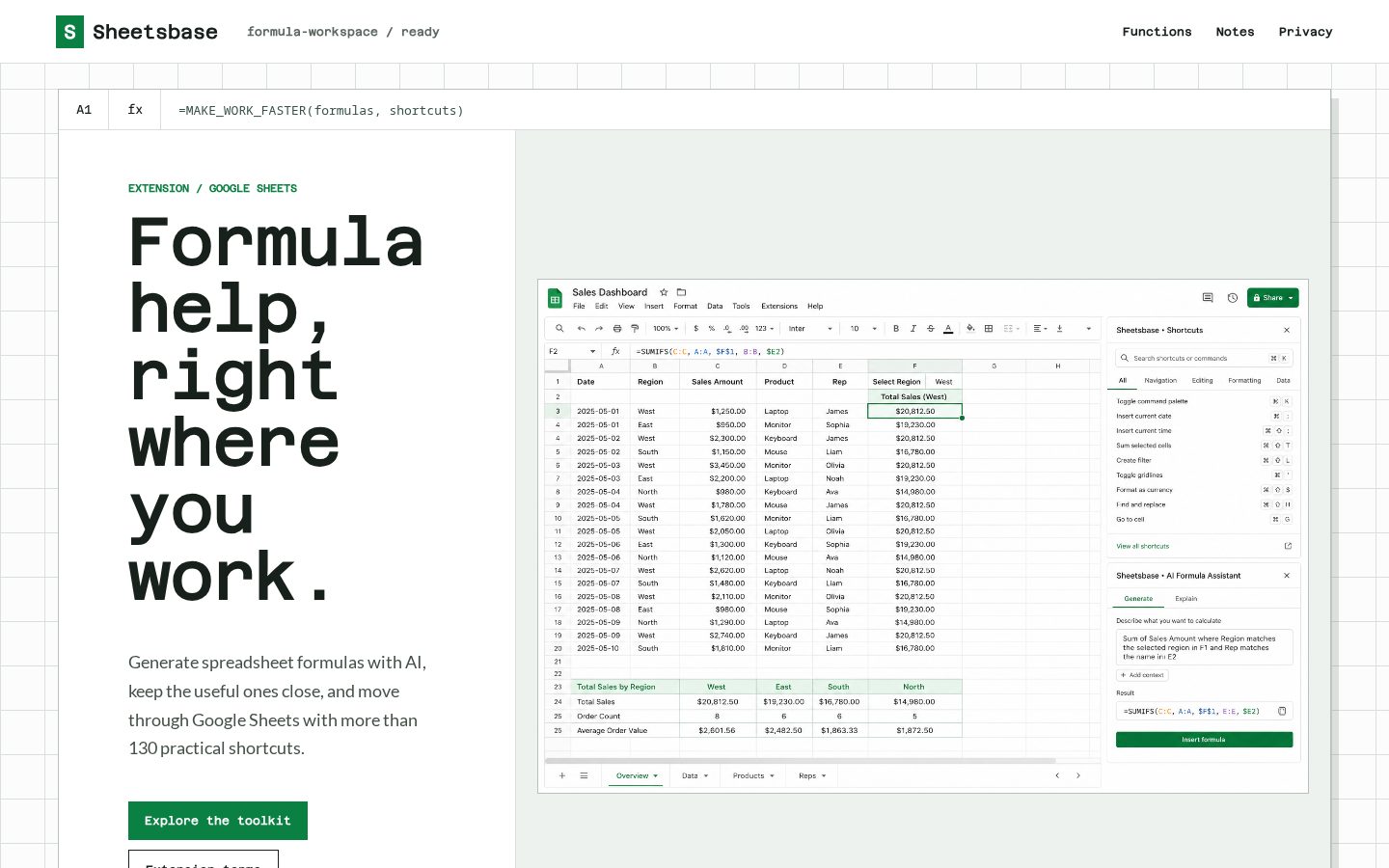The image size is (1389, 868).
Task: Apply currency format with the $ icon
Action: [696, 328]
